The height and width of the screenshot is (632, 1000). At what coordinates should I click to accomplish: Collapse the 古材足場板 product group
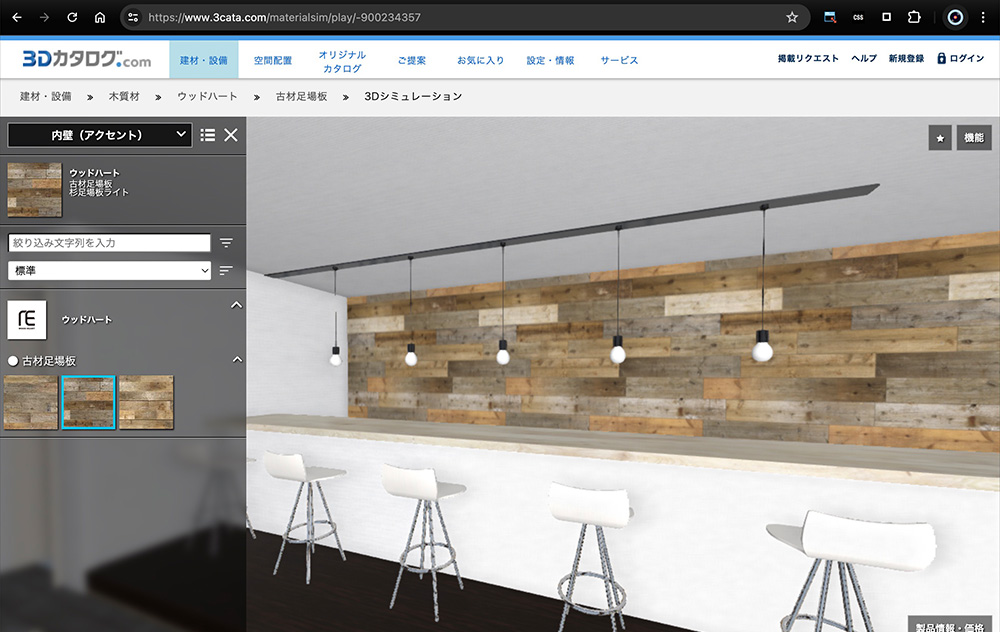pos(236,359)
